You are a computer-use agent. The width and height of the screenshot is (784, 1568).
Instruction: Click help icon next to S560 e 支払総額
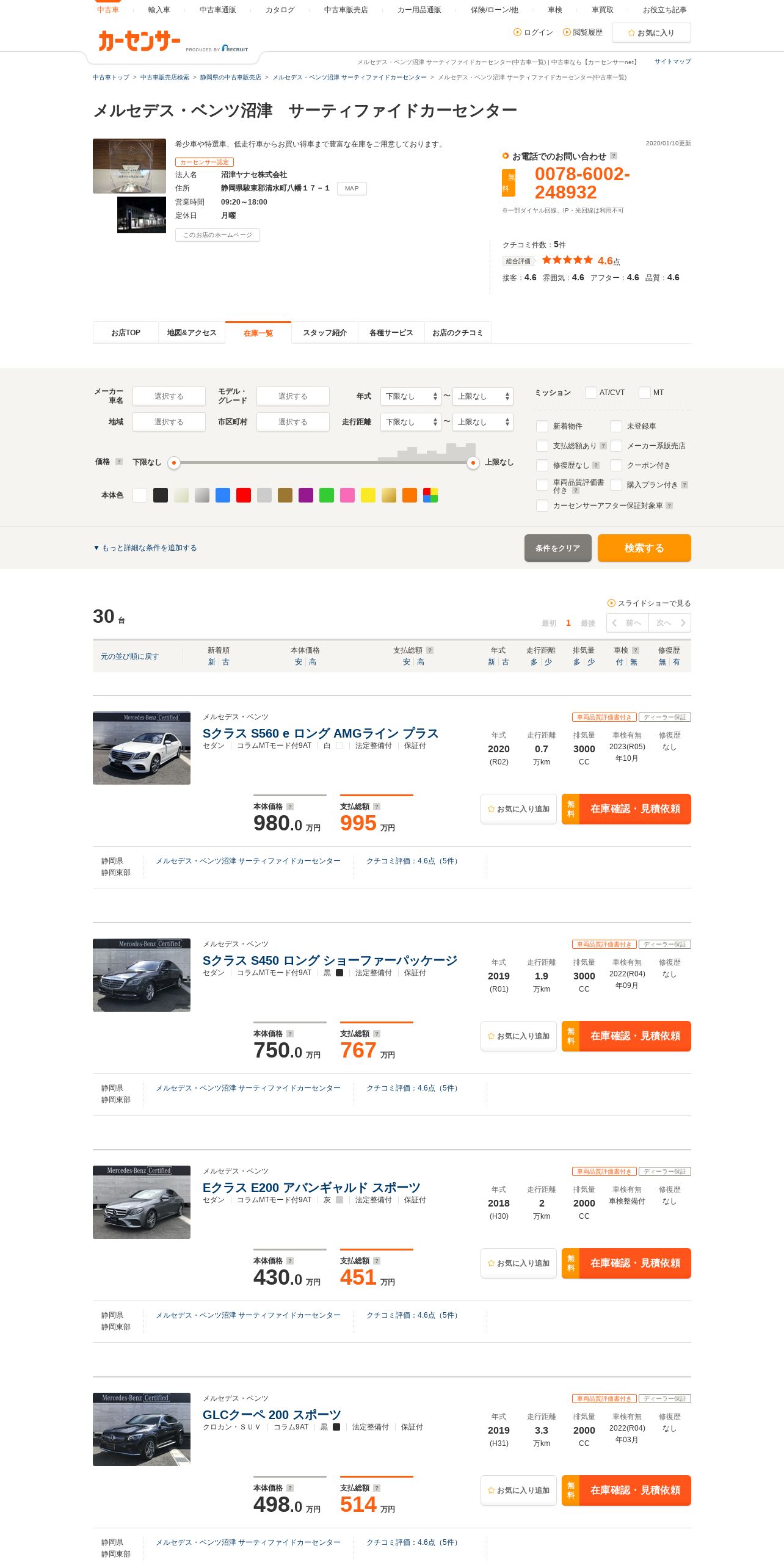[377, 807]
